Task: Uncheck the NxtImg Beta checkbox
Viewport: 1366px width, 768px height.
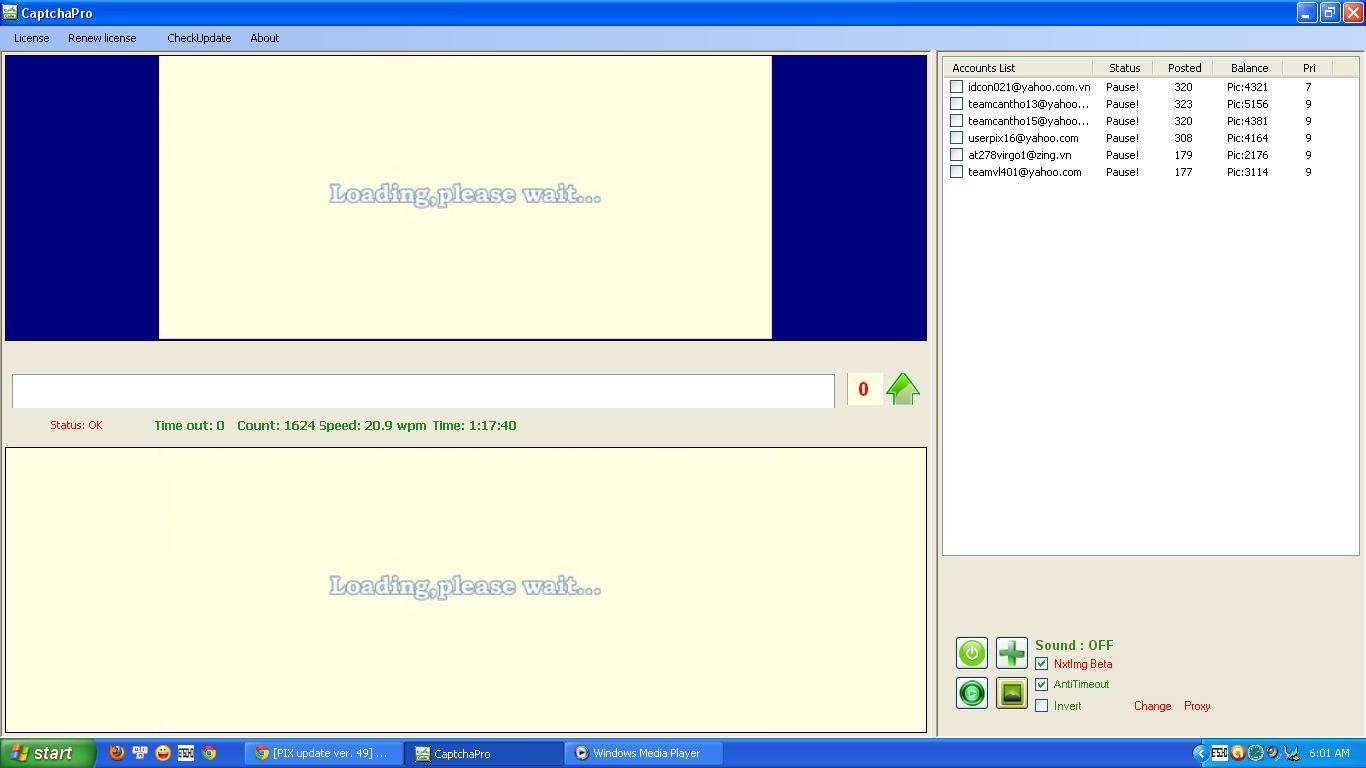Action: pos(1041,664)
